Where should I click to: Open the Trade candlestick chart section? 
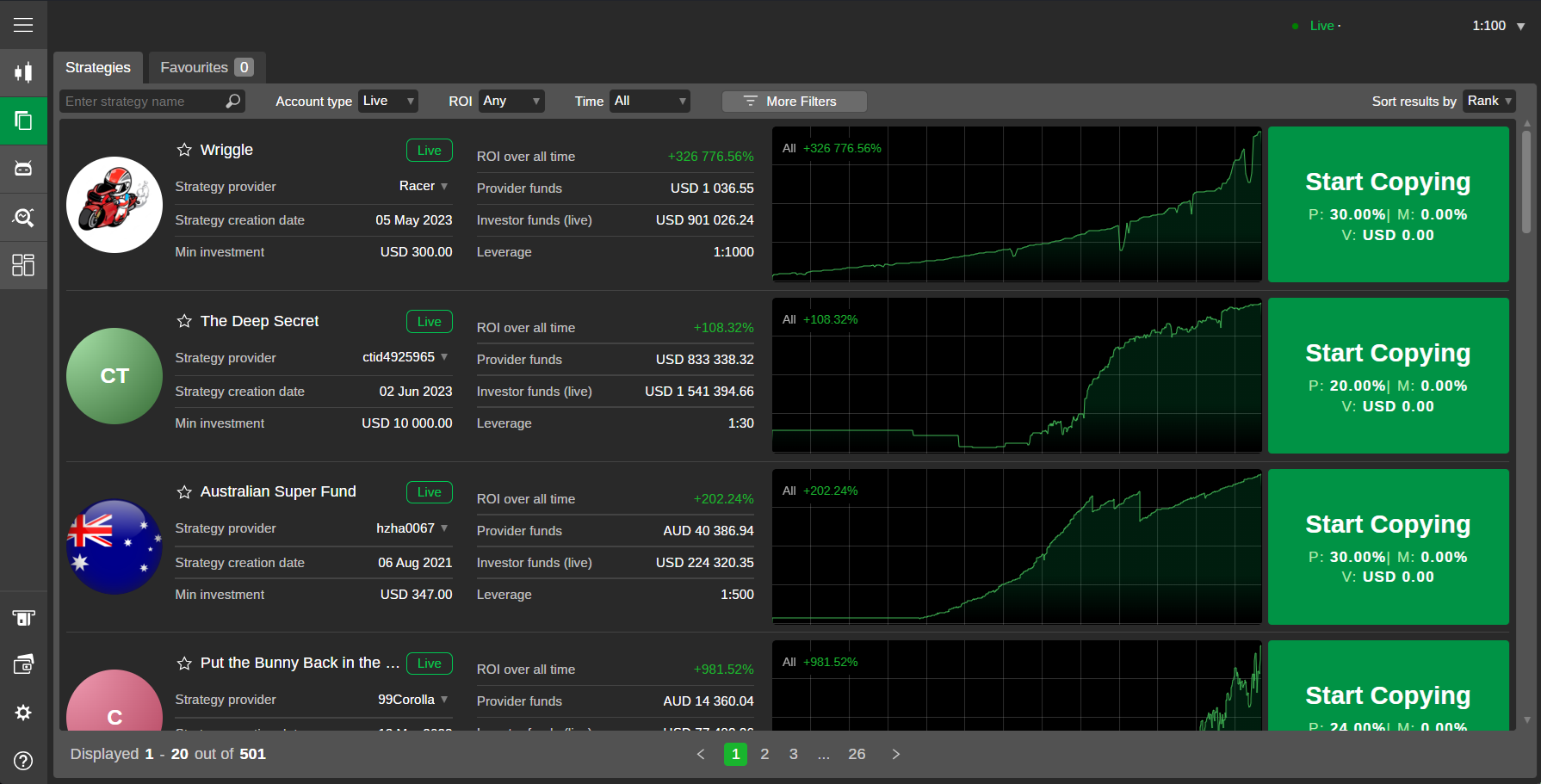click(23, 72)
